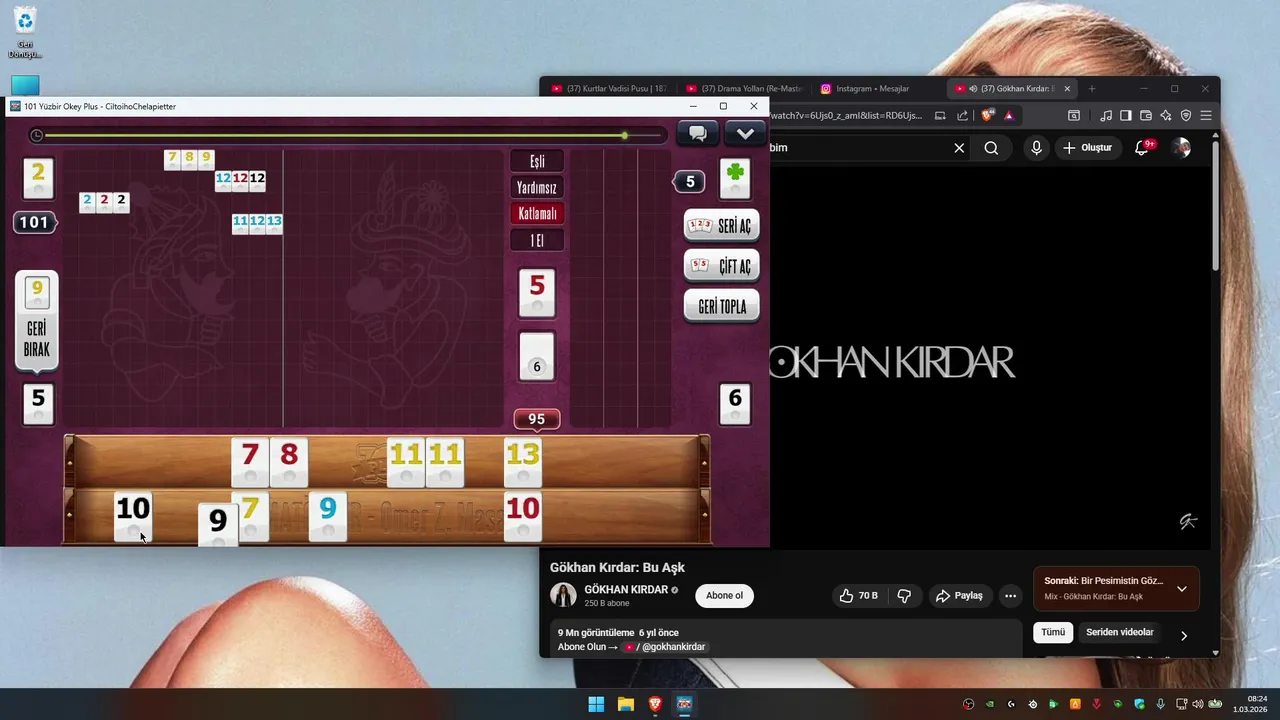Screen dimensions: 1280x720
Task: Clear the YouTube search box with X
Action: click(x=959, y=148)
